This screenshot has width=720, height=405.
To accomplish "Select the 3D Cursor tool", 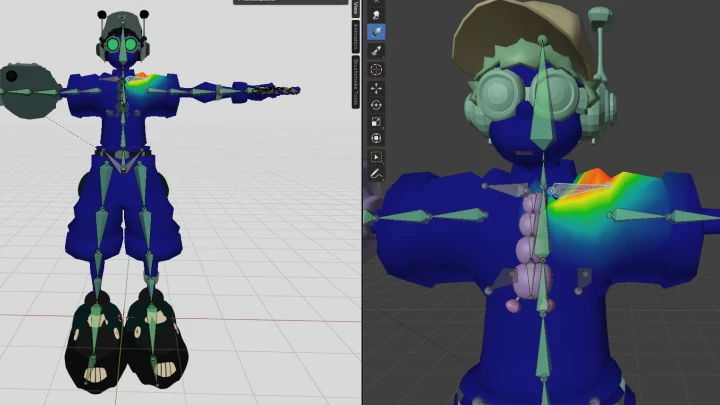I will tap(376, 70).
